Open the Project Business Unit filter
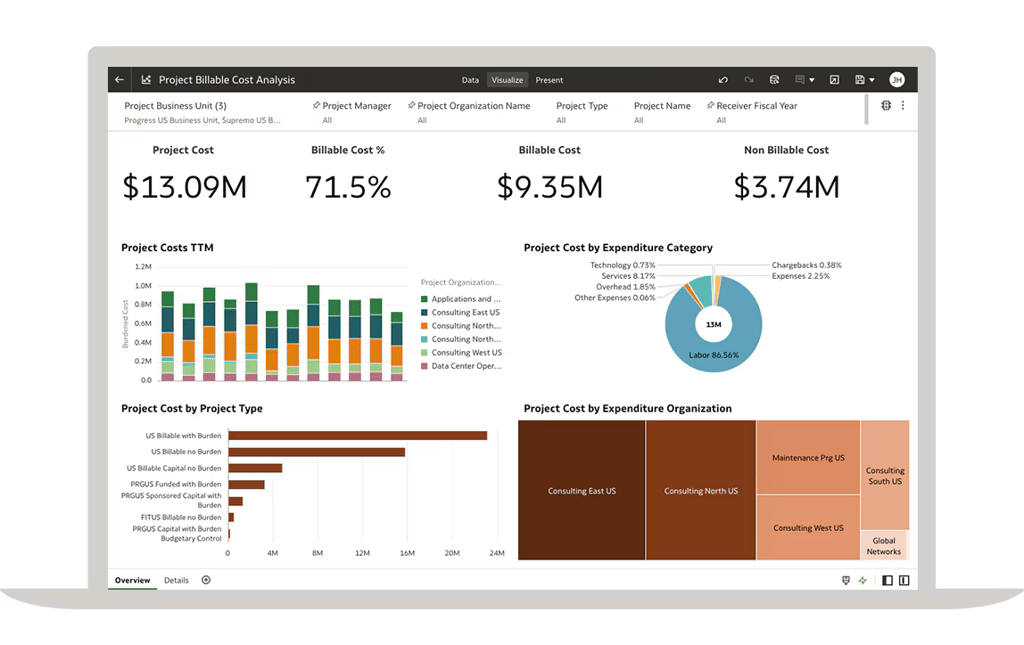The height and width of the screenshot is (645, 1024). [175, 106]
